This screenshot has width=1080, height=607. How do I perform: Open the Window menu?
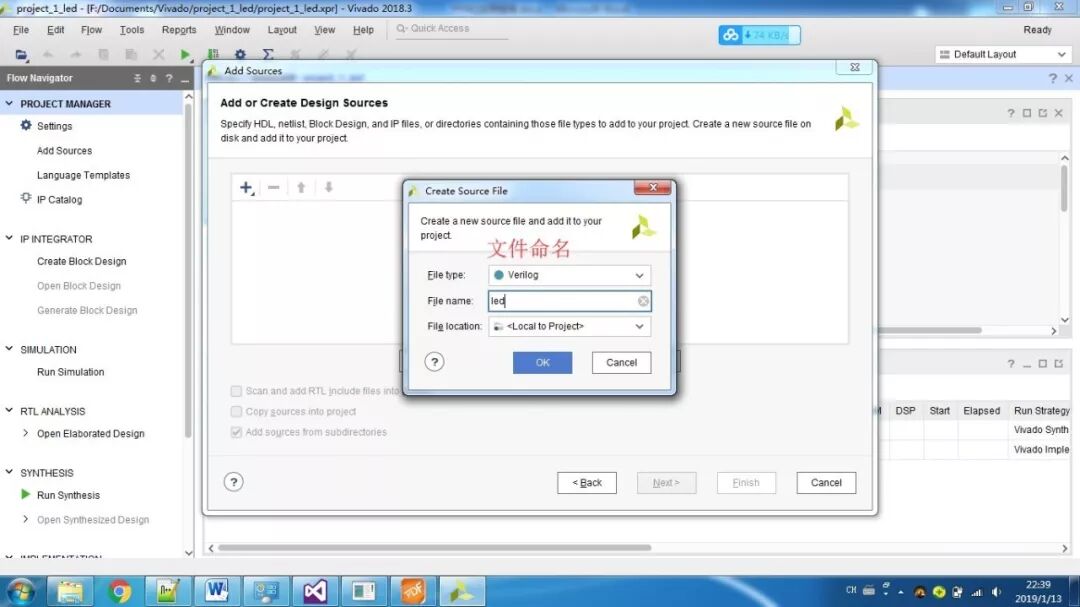(231, 30)
